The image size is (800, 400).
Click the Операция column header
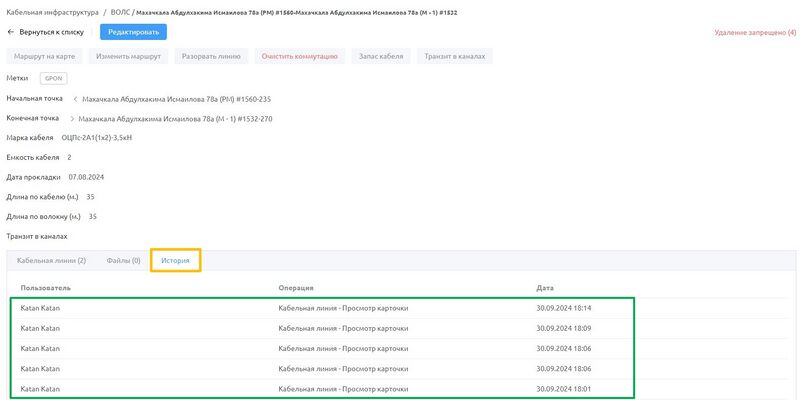pos(295,288)
